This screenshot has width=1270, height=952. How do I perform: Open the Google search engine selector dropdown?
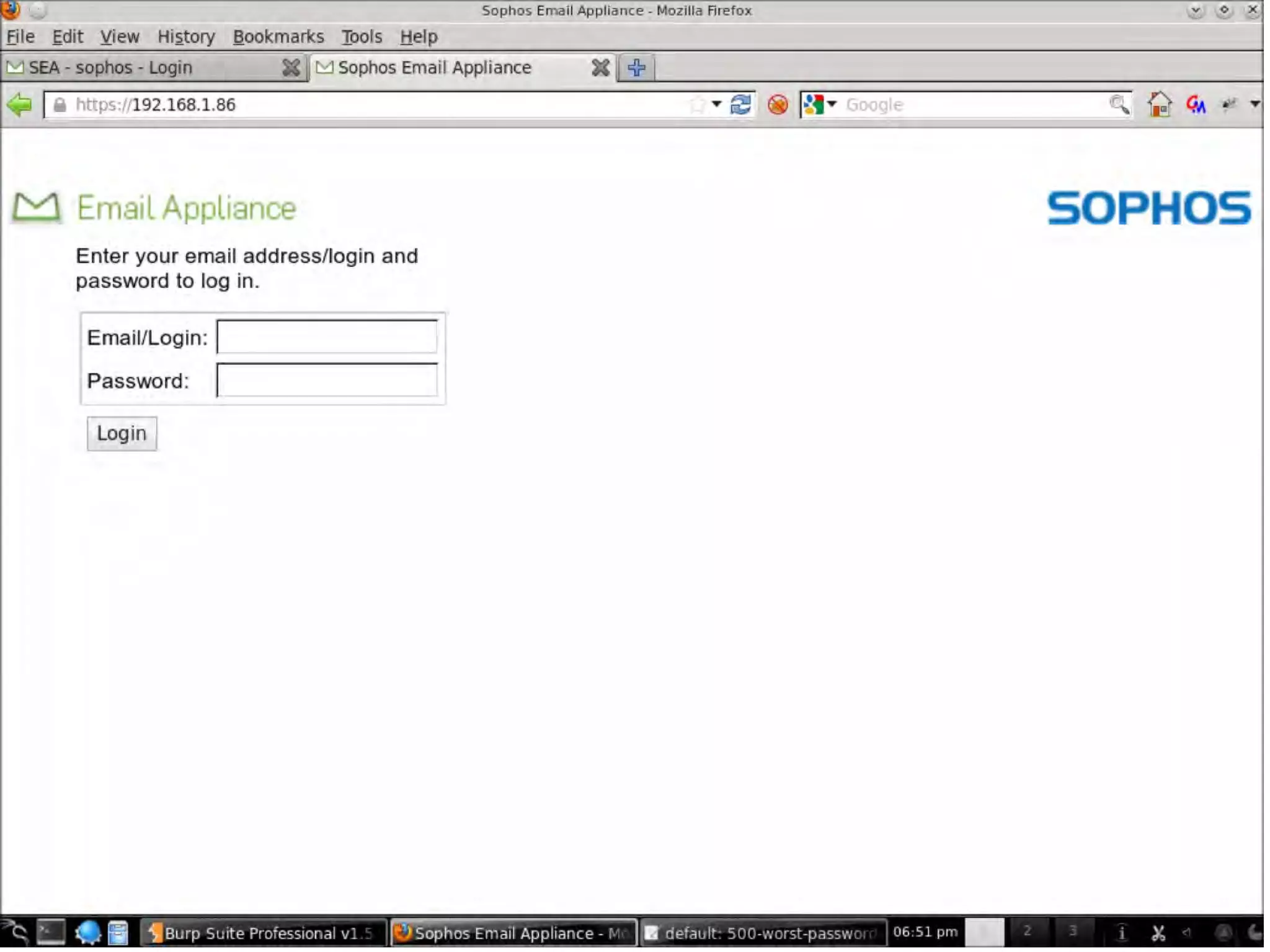(x=820, y=105)
